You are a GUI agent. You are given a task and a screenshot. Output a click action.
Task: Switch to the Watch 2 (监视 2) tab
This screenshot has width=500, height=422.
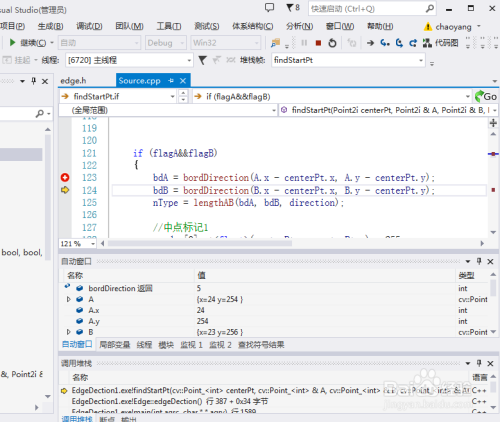coord(220,345)
